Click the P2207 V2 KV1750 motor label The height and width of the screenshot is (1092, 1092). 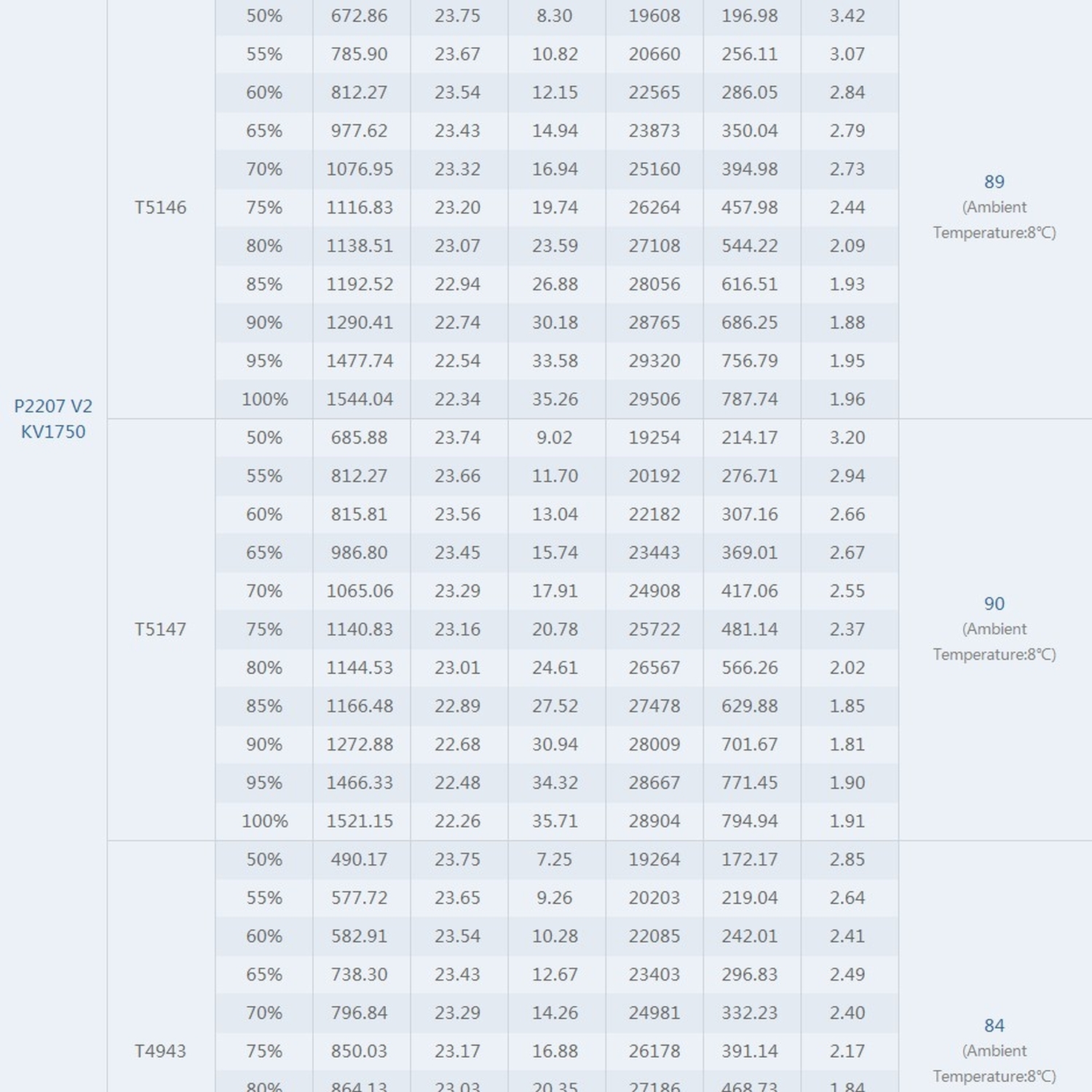tap(53, 419)
